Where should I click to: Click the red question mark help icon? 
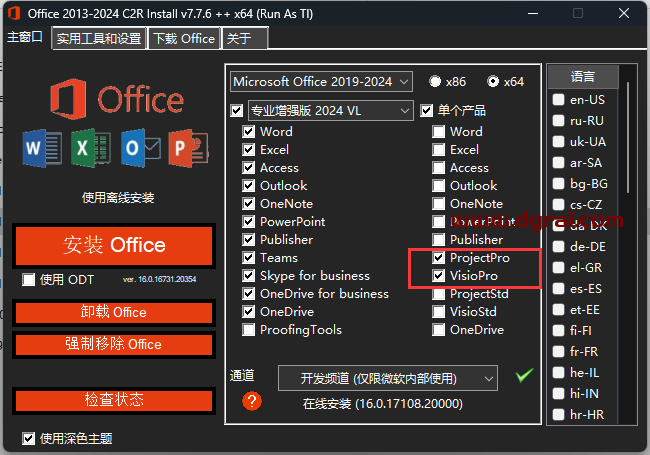point(252,401)
